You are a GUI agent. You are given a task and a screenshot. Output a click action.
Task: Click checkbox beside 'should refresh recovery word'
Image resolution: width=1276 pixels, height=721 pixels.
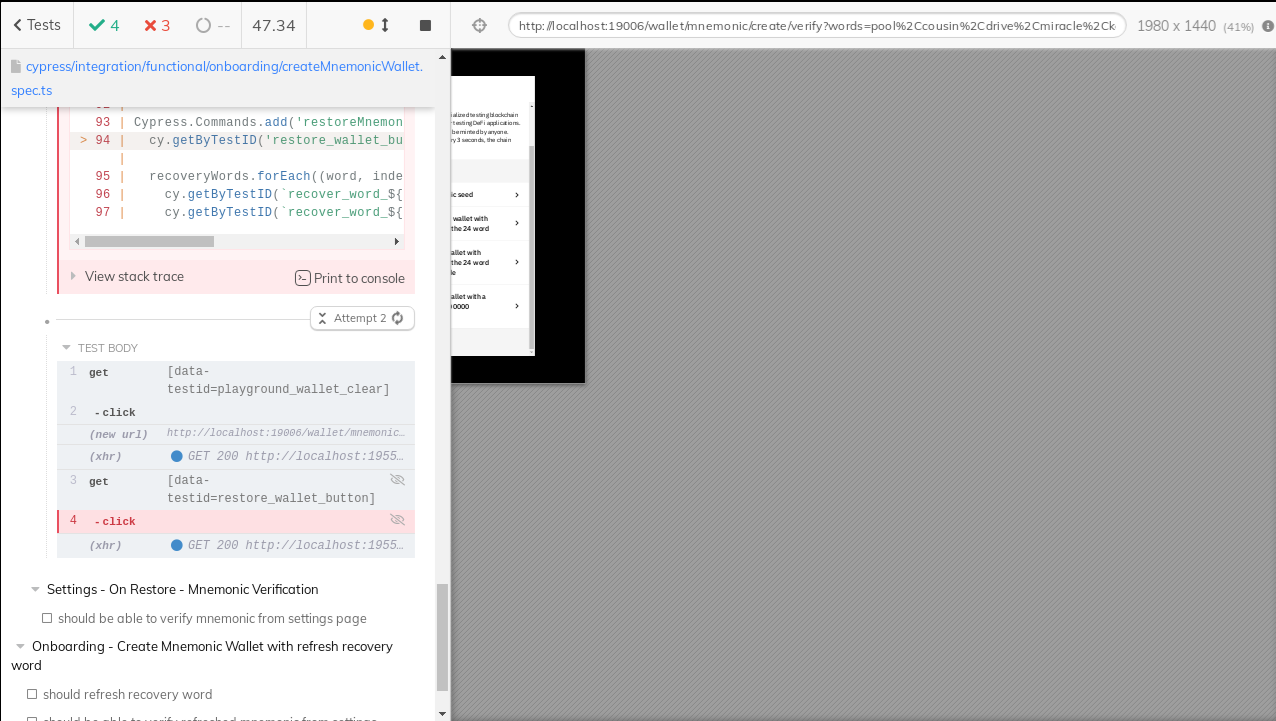point(32,694)
